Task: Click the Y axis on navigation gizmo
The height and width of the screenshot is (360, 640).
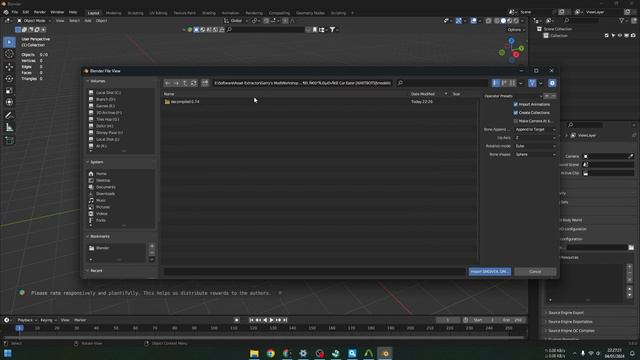Action: 521,48
